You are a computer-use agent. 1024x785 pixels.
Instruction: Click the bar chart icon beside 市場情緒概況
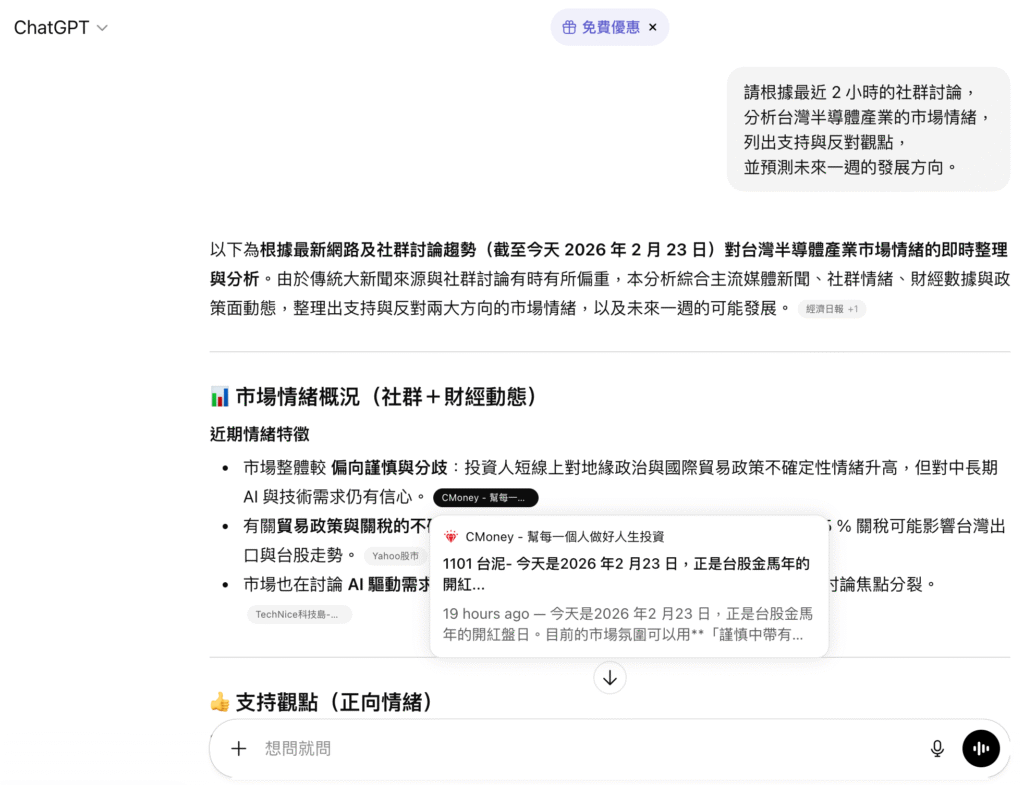tap(221, 396)
